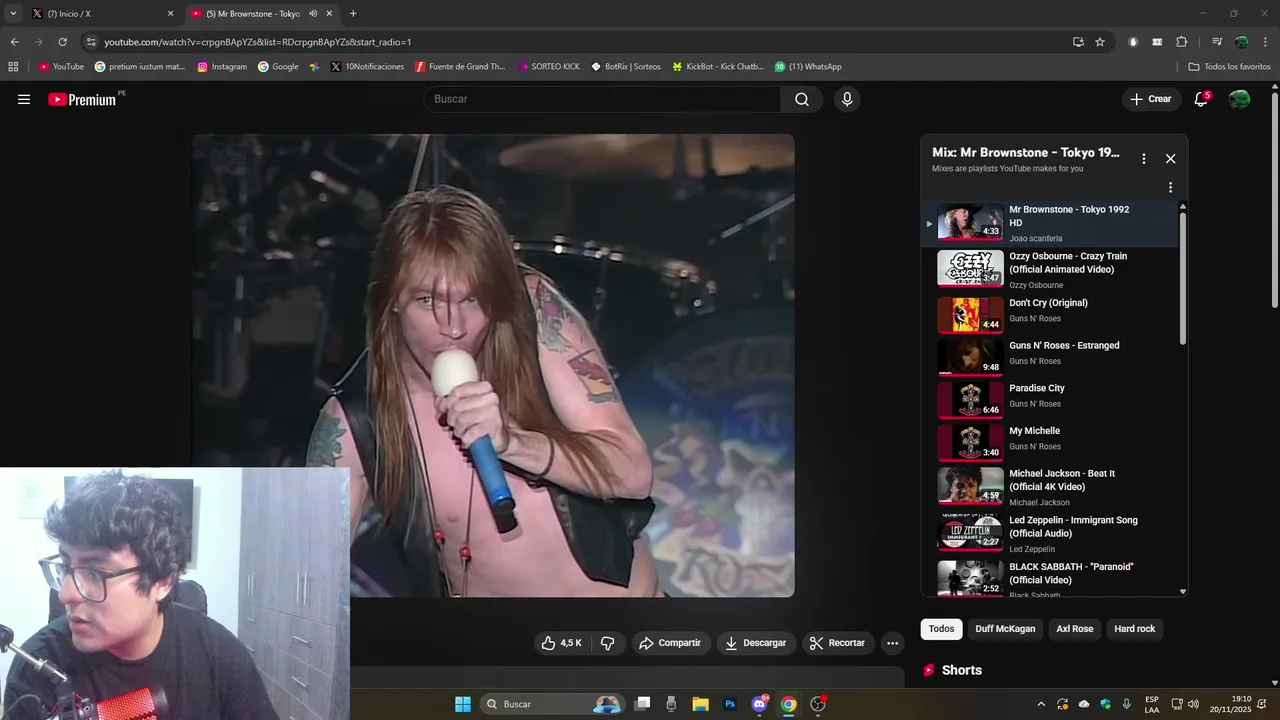Open Mix playlist header options menu
The height and width of the screenshot is (720, 1280).
click(x=1144, y=158)
